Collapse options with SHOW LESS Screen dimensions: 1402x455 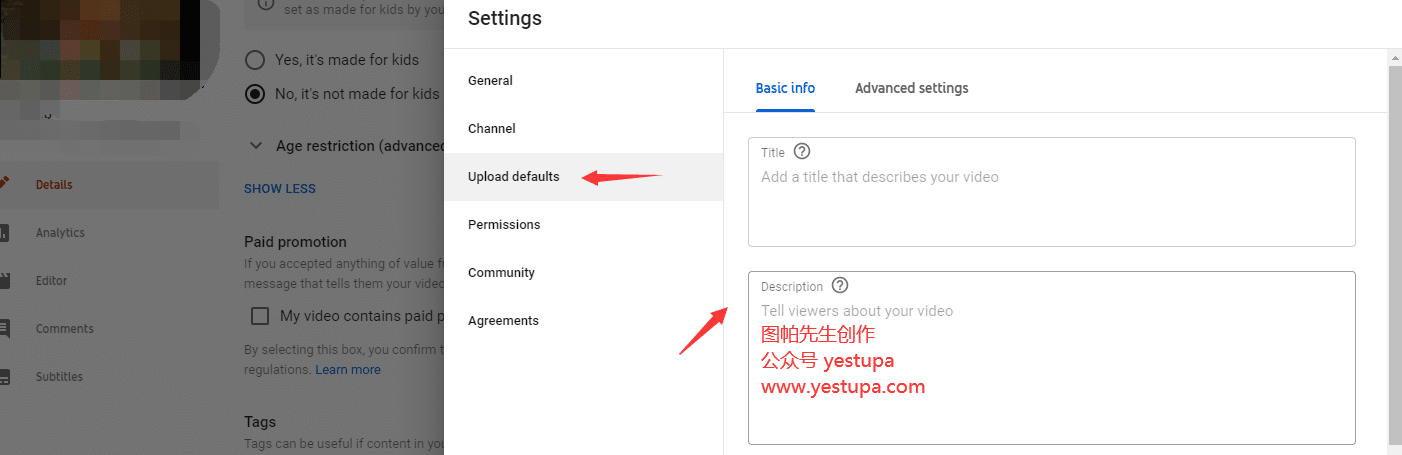click(280, 188)
